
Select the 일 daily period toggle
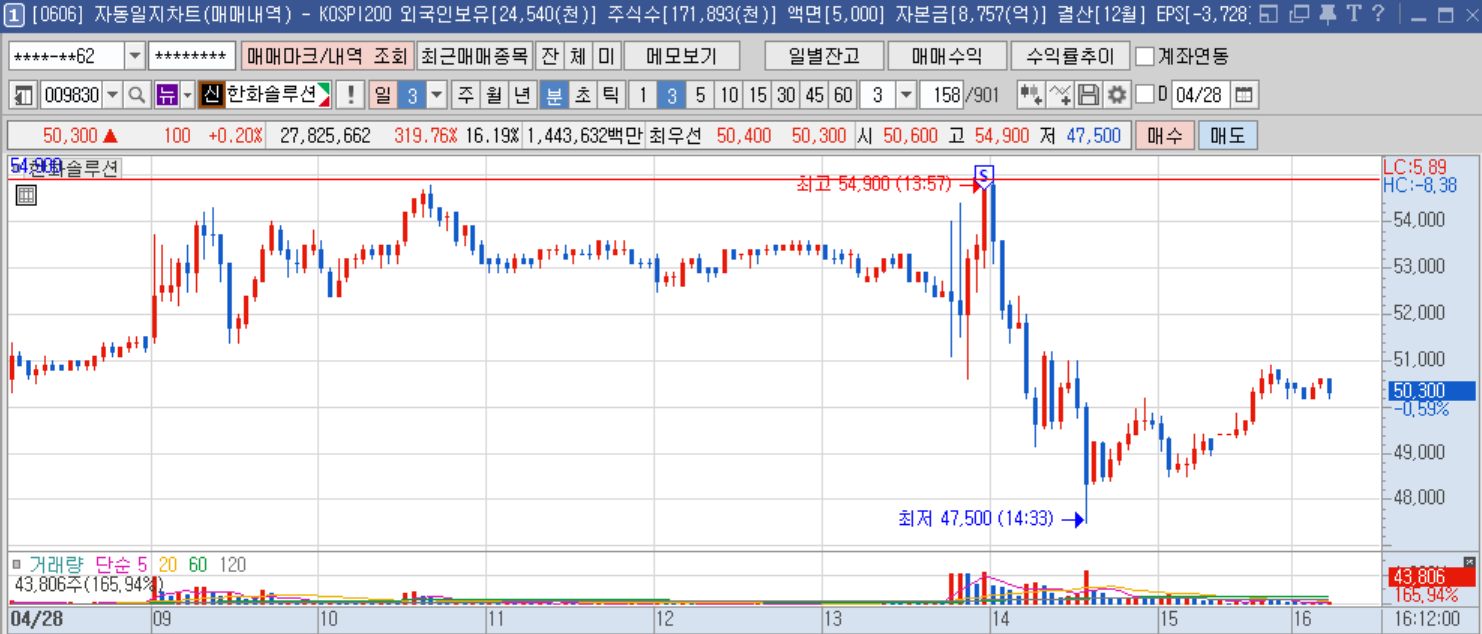(382, 95)
